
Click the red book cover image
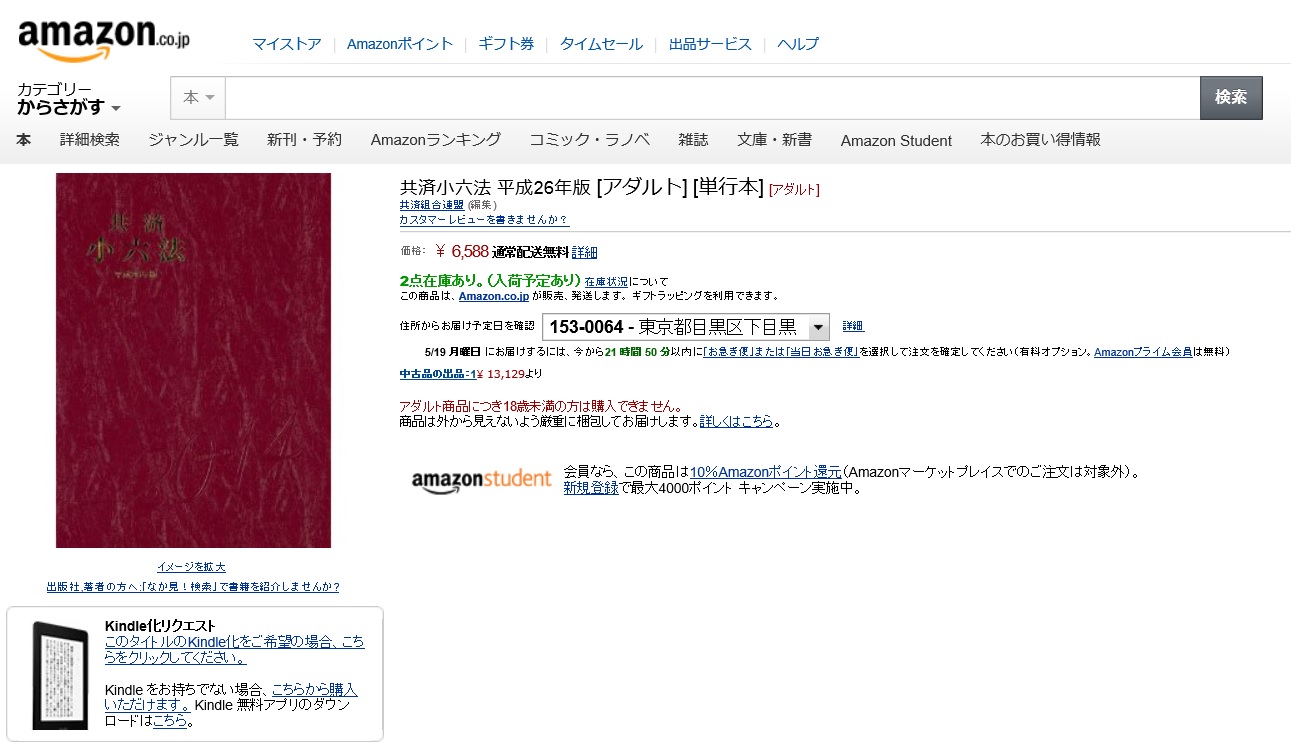click(x=193, y=360)
